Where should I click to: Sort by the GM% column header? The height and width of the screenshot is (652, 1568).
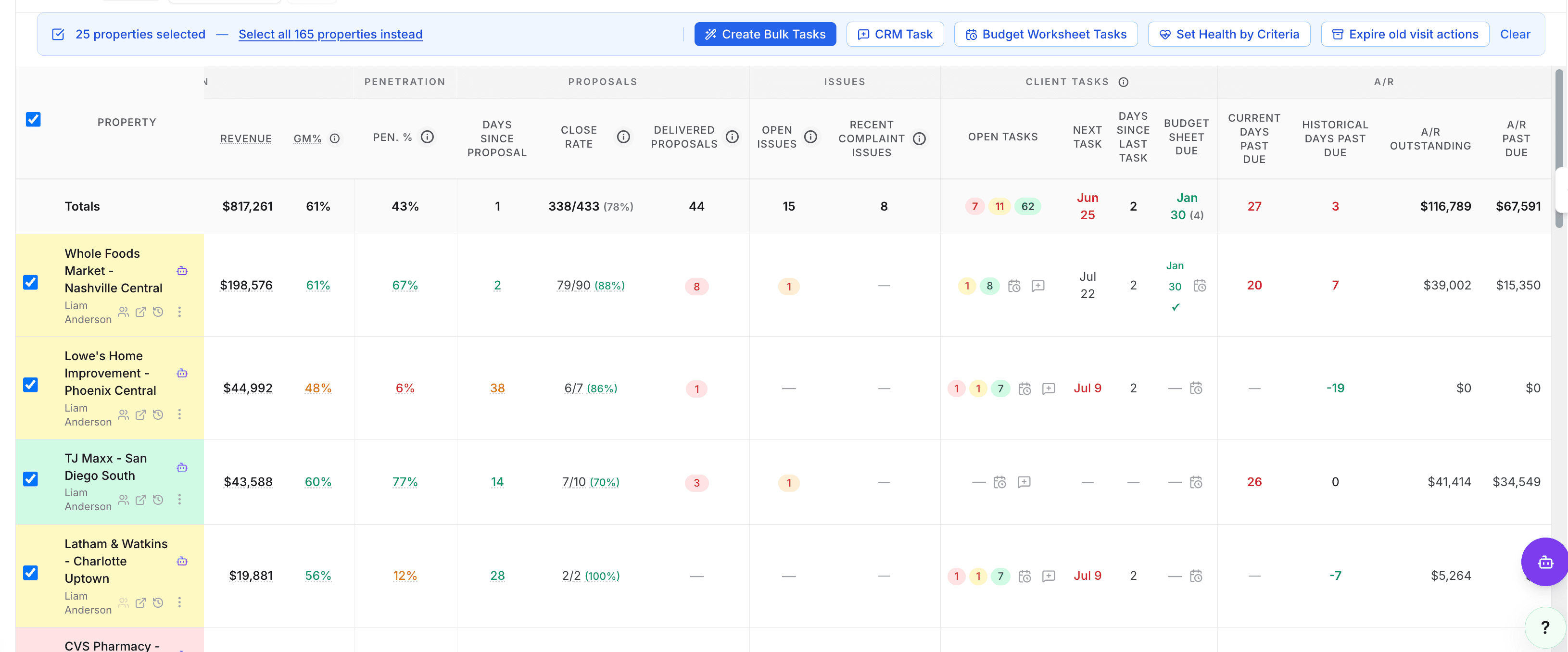[307, 139]
